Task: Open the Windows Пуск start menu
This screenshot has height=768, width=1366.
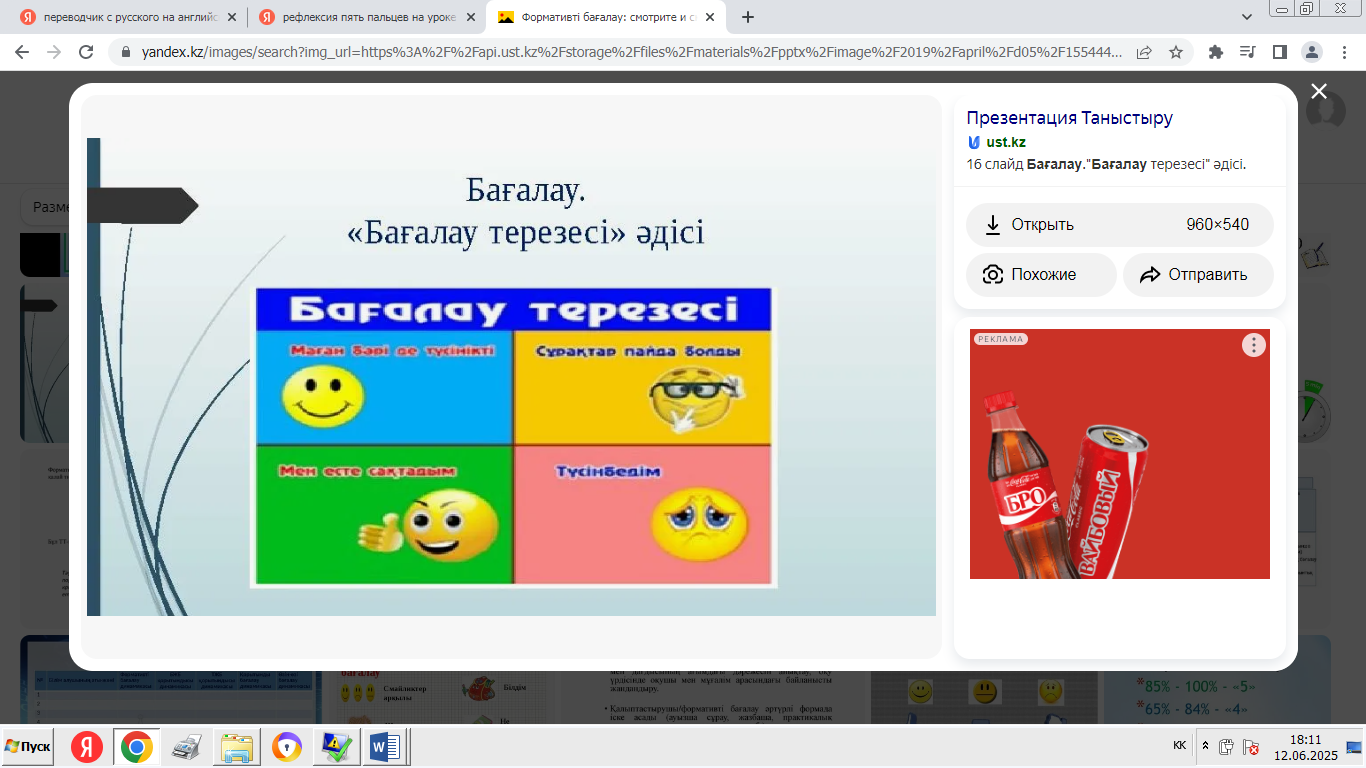Action: tap(28, 747)
